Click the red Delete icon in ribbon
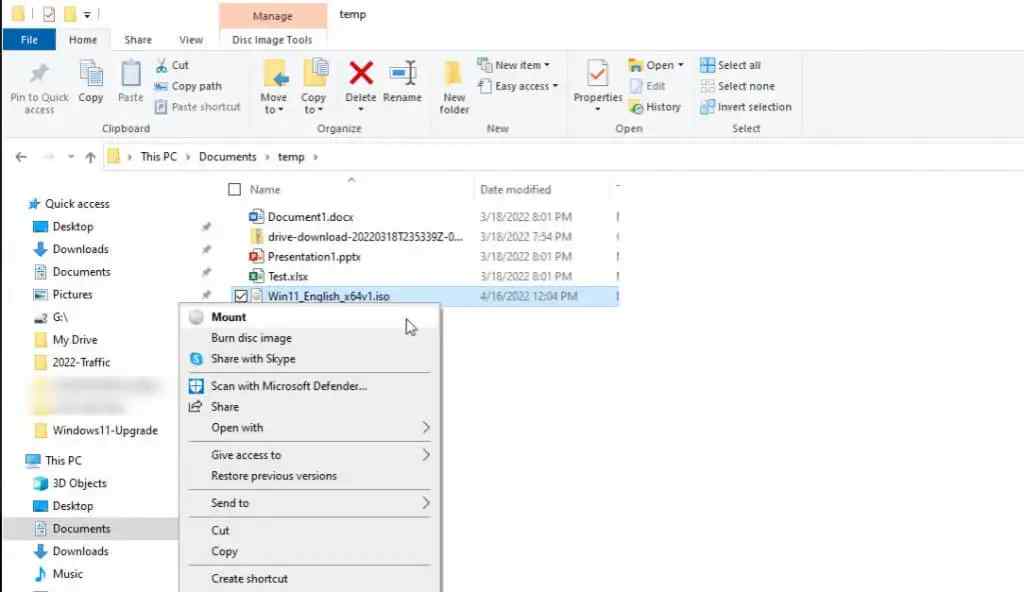Viewport: 1024px width, 592px height. [360, 74]
